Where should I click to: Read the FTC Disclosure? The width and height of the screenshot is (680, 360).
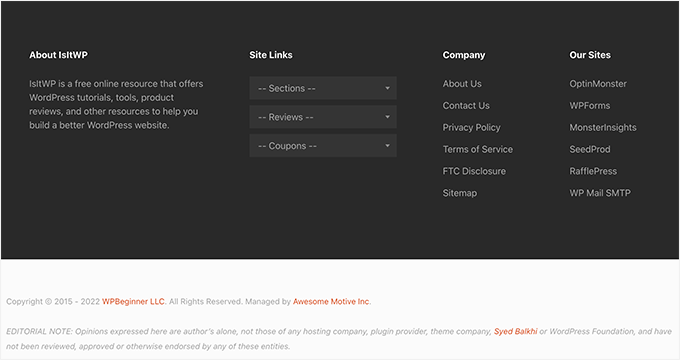[x=474, y=171]
